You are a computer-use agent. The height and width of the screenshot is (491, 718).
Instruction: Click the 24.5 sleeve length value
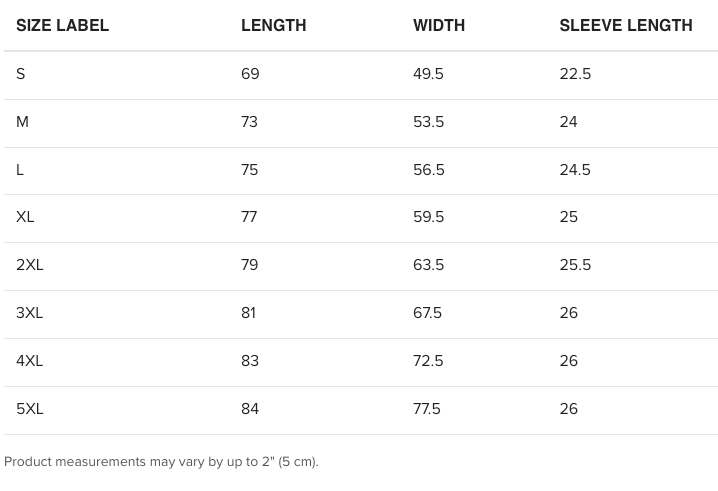click(575, 170)
